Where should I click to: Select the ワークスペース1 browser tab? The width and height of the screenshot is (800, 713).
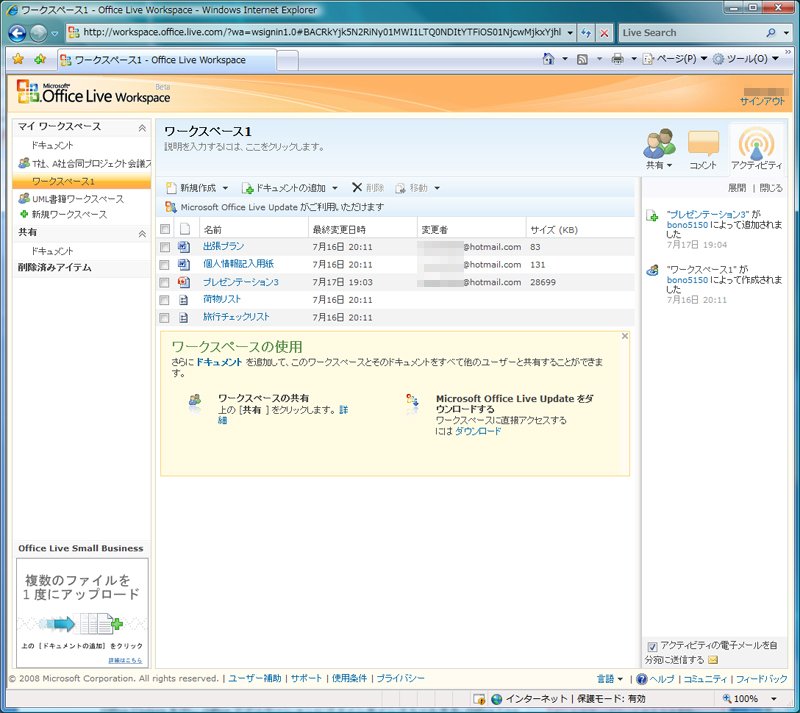166,60
